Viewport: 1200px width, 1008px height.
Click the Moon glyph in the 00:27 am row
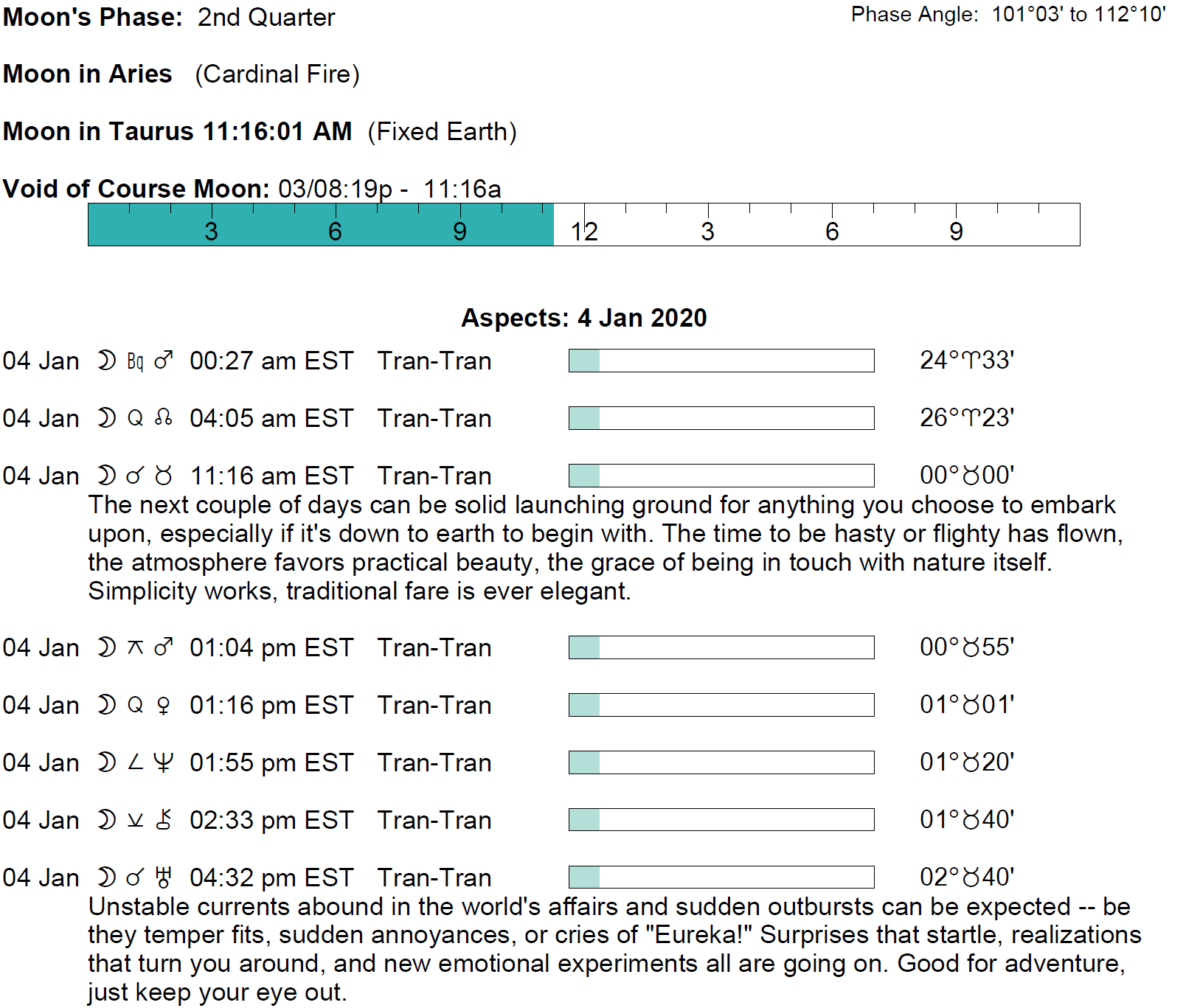107,361
